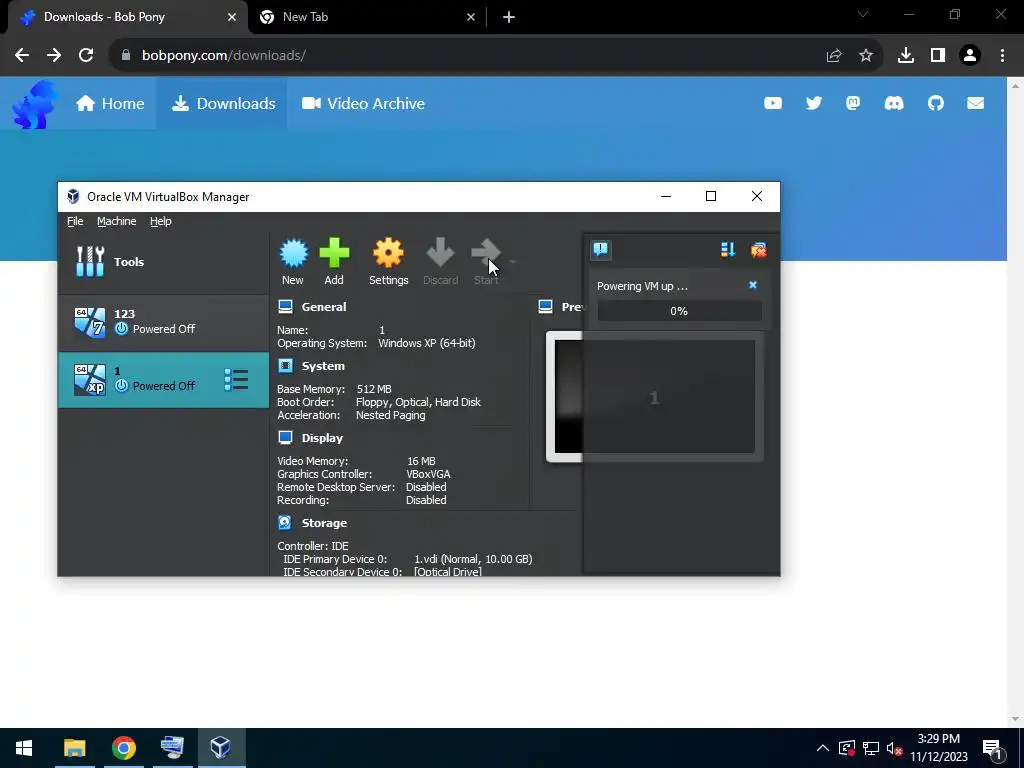Click the System section chip icon
The image size is (1024, 768).
pos(285,366)
